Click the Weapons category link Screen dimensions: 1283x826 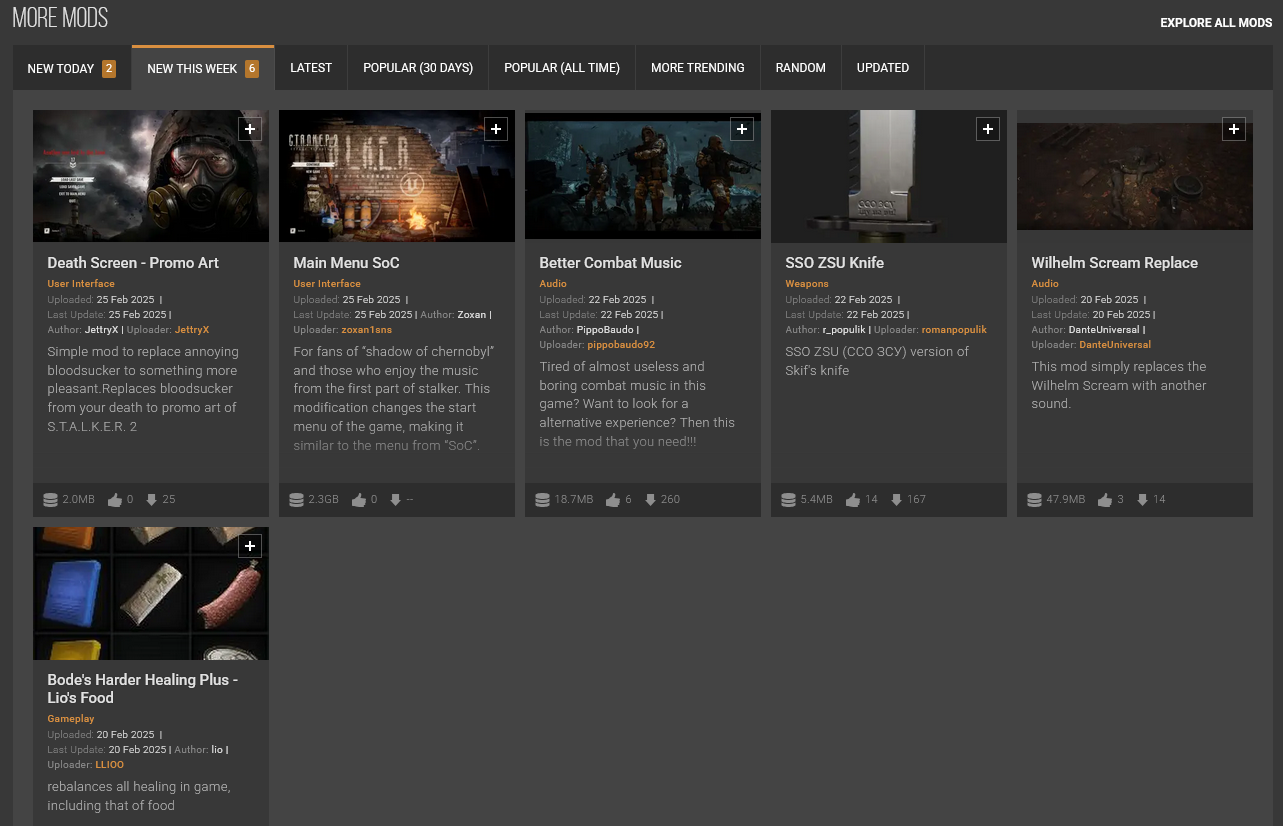tap(807, 284)
